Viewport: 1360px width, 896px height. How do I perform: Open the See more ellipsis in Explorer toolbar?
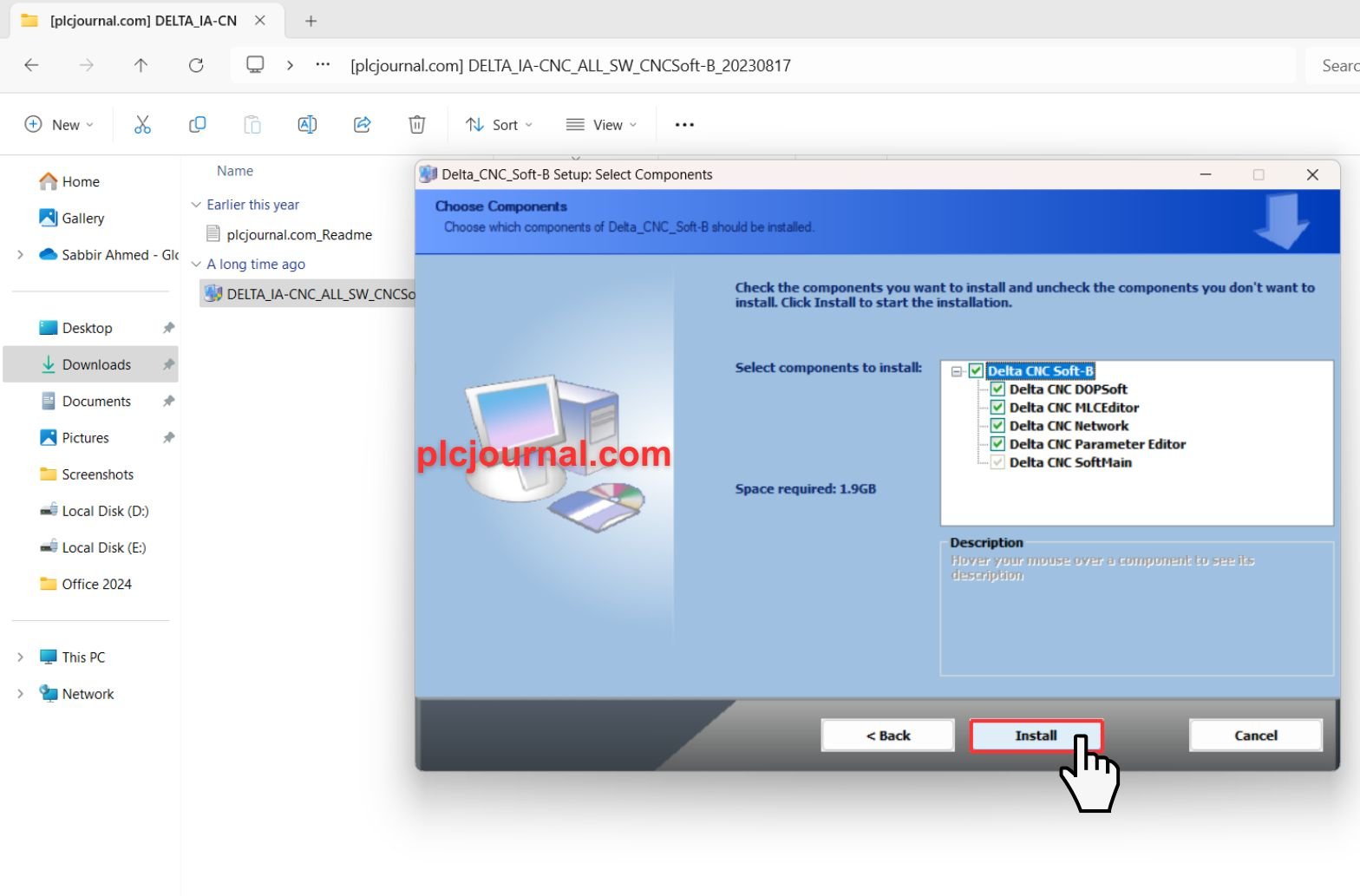(x=684, y=125)
